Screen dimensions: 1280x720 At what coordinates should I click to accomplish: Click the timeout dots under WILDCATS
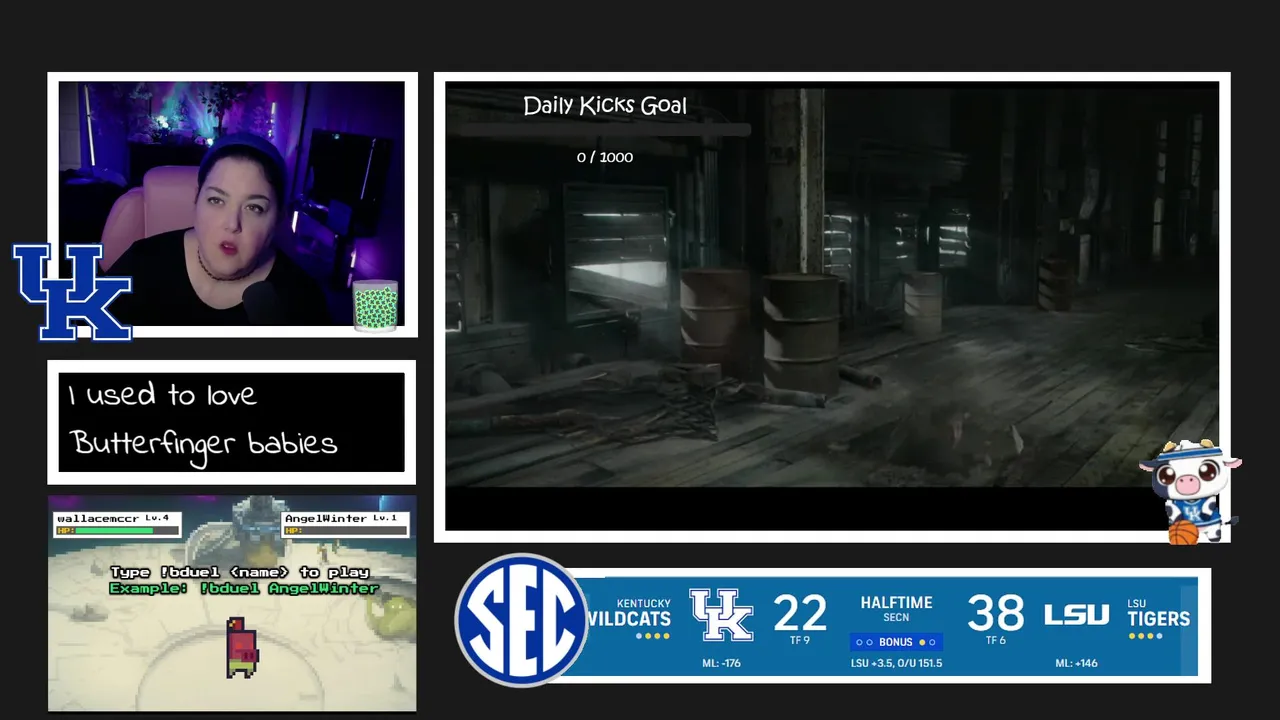[653, 636]
